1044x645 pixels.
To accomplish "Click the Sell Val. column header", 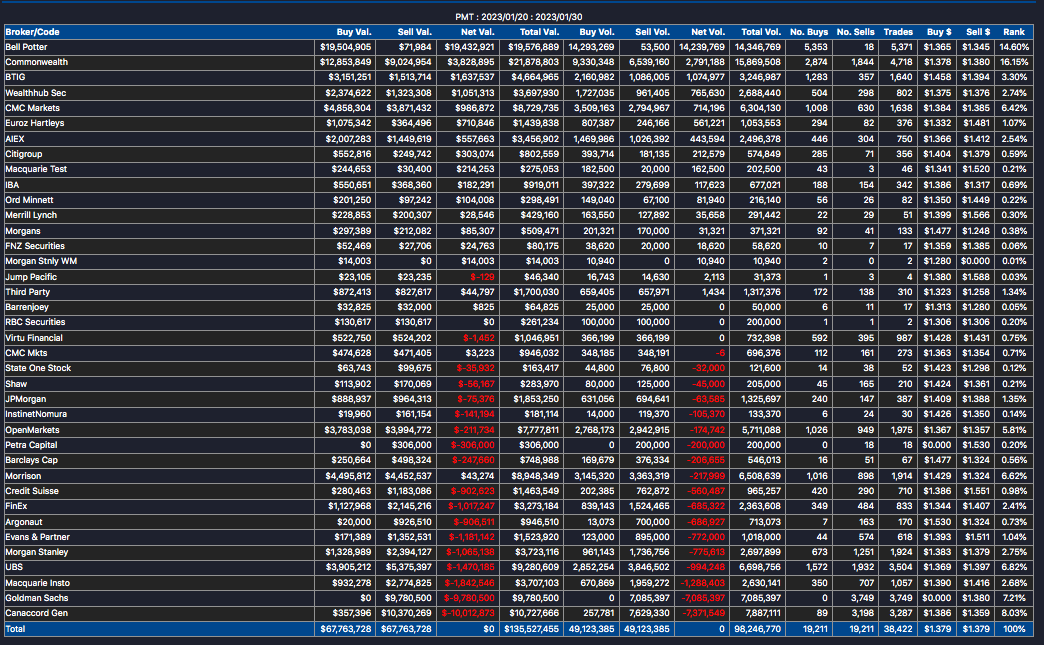I will [x=414, y=32].
